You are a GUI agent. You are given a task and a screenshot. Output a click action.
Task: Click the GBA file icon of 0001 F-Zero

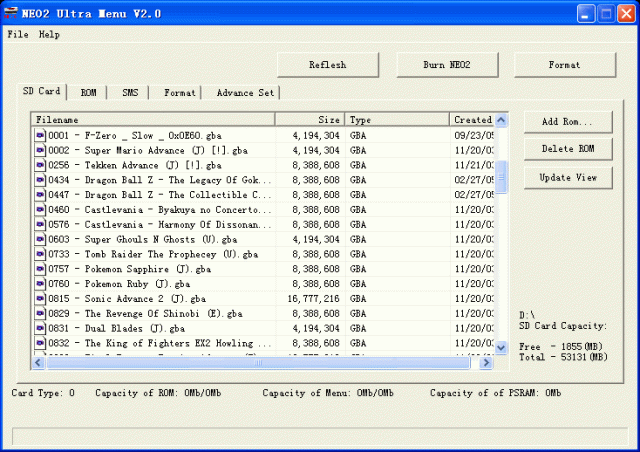pos(40,135)
